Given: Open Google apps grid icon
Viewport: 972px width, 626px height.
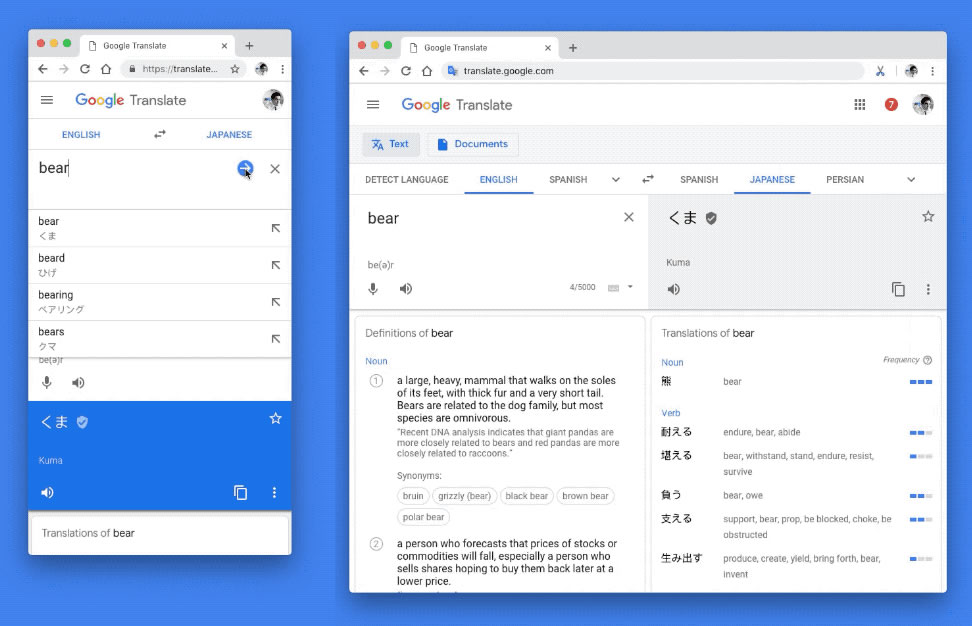Looking at the screenshot, I should click(x=860, y=104).
